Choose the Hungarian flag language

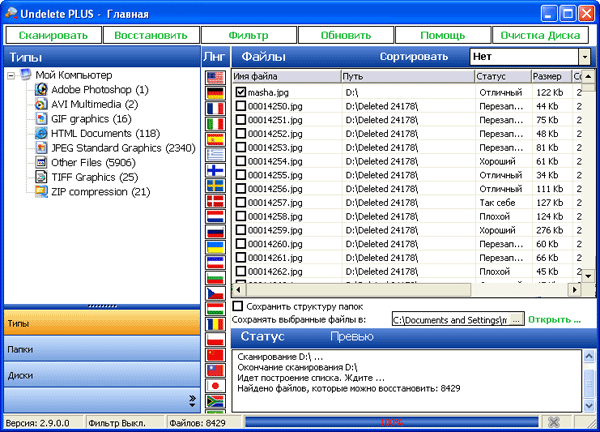(x=215, y=309)
